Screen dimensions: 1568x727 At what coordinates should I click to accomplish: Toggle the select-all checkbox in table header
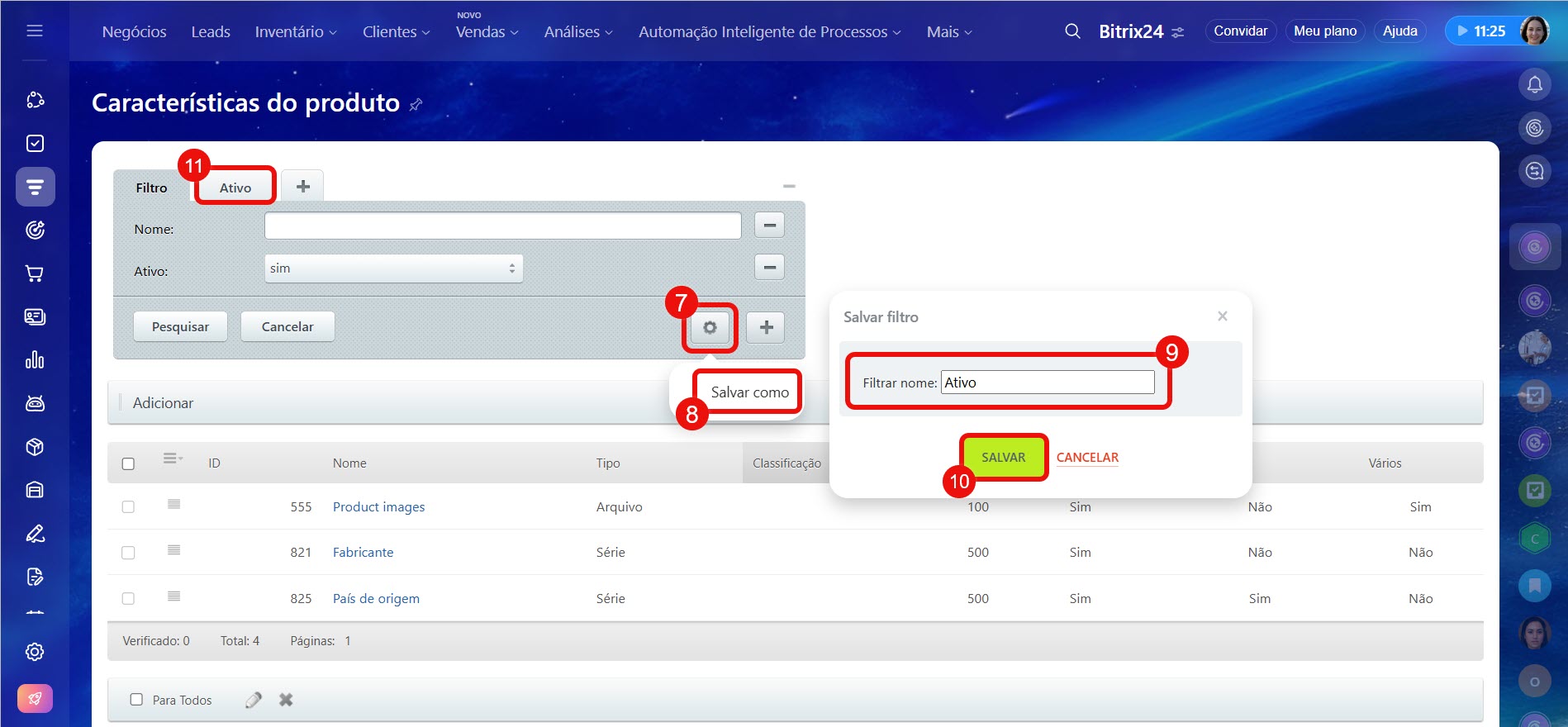click(x=128, y=463)
